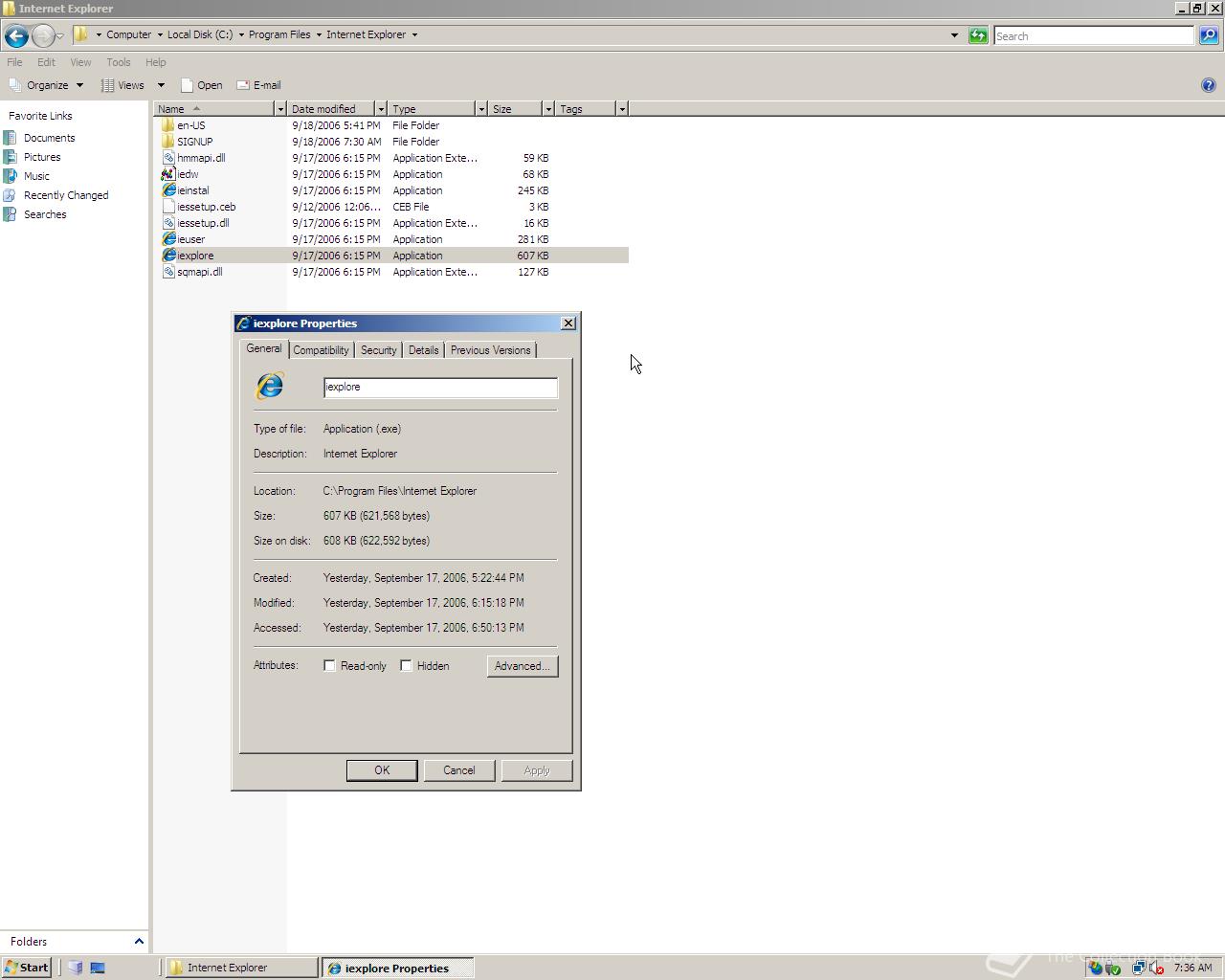Click the Open toolbar button
This screenshot has width=1225, height=980.
[201, 85]
